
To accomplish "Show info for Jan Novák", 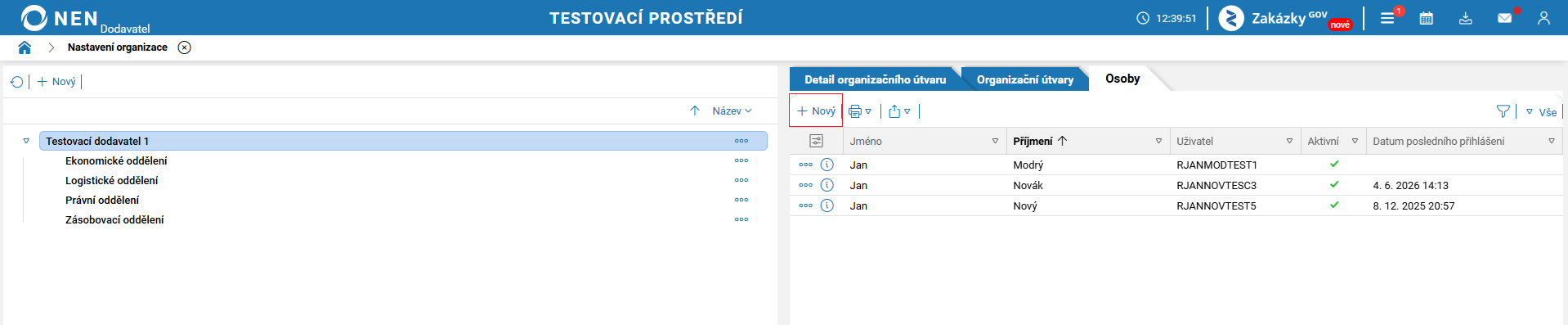I will tap(827, 185).
